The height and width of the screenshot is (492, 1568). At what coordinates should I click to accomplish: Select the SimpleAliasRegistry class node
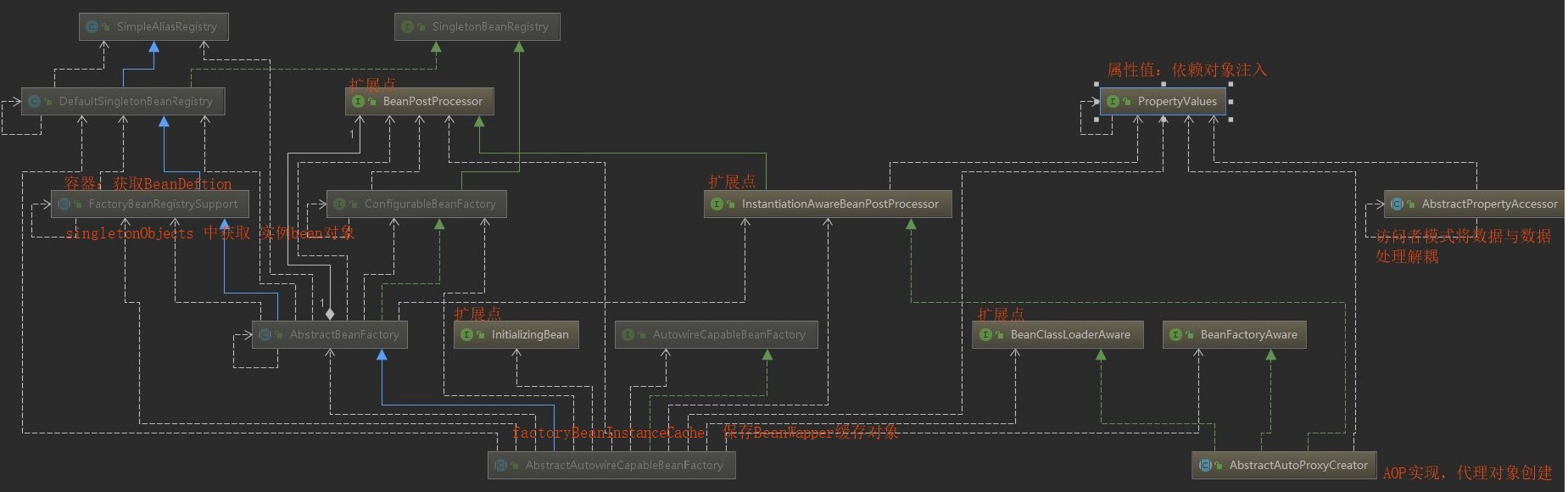153,26
